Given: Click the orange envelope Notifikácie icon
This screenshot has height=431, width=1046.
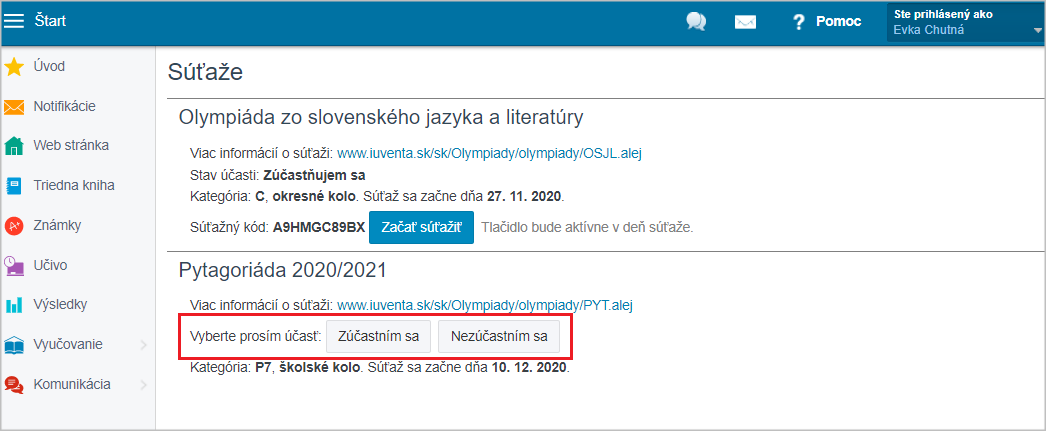Looking at the screenshot, I should coord(14,107).
